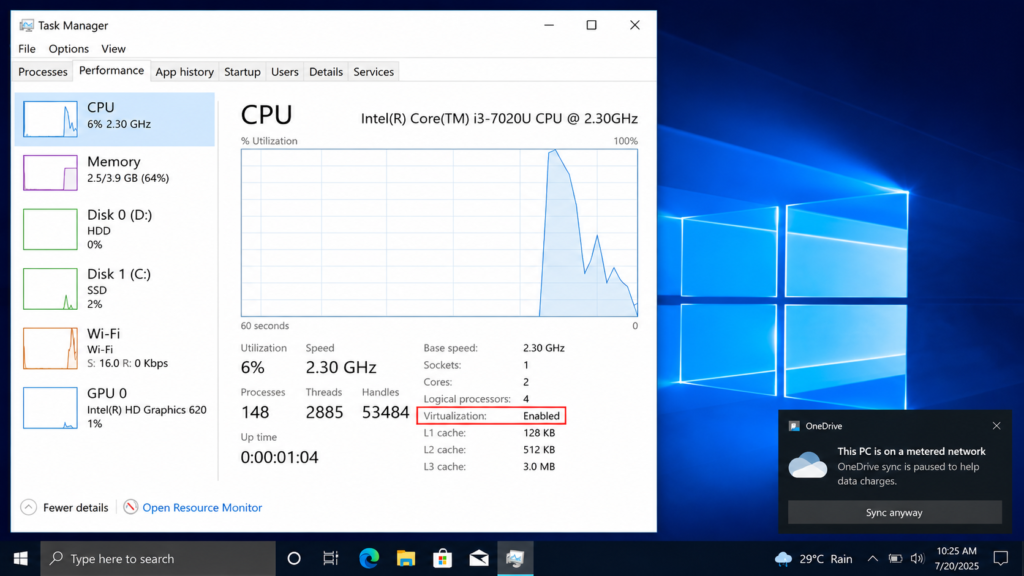Switch to the App history tab

(x=184, y=72)
